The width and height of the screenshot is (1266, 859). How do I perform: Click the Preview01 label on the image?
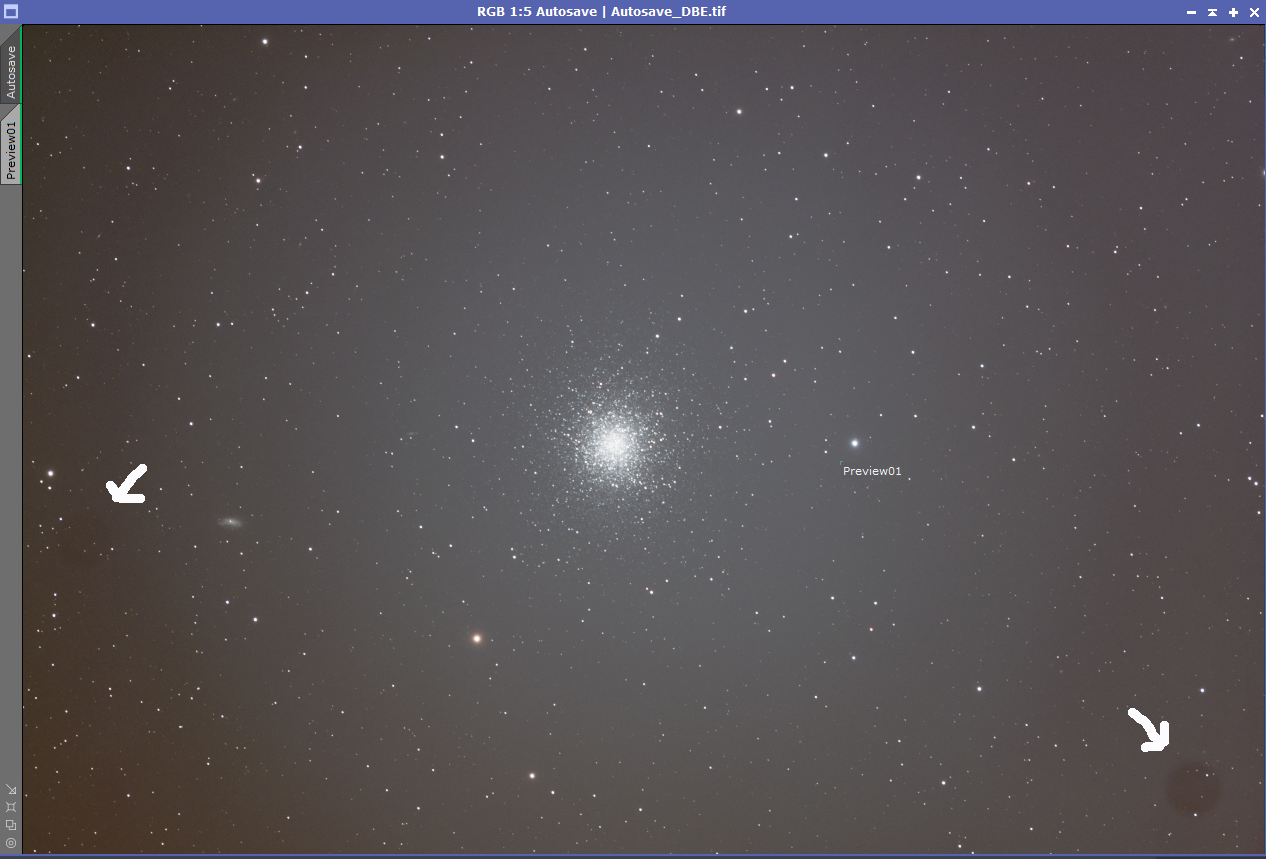click(872, 471)
